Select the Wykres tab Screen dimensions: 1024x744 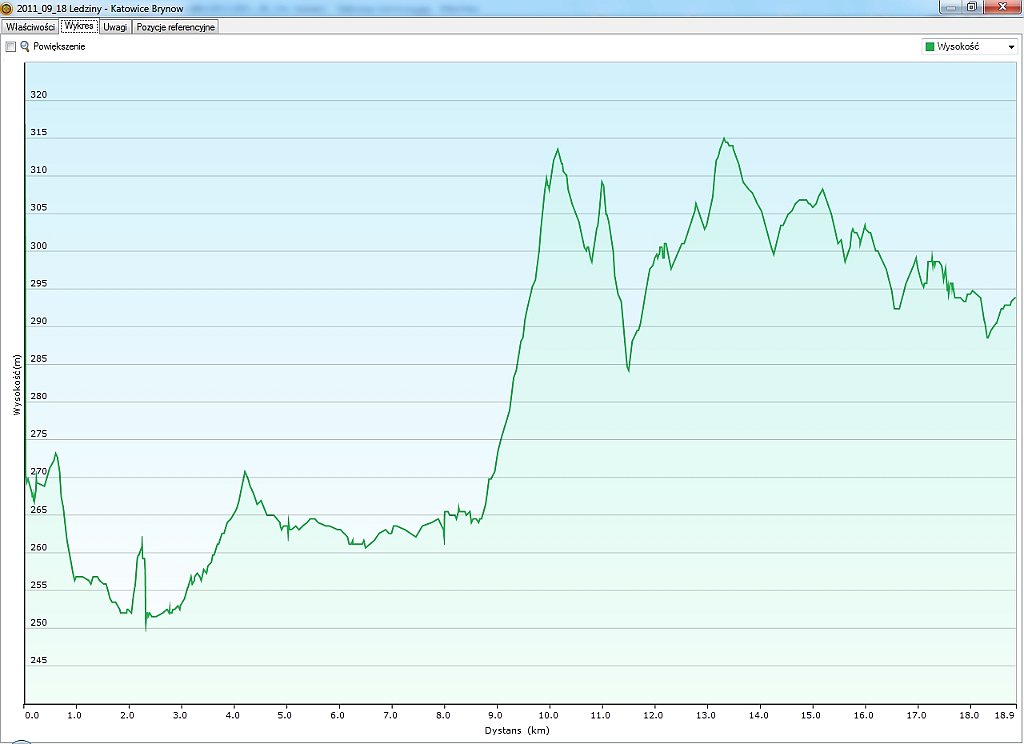click(79, 27)
